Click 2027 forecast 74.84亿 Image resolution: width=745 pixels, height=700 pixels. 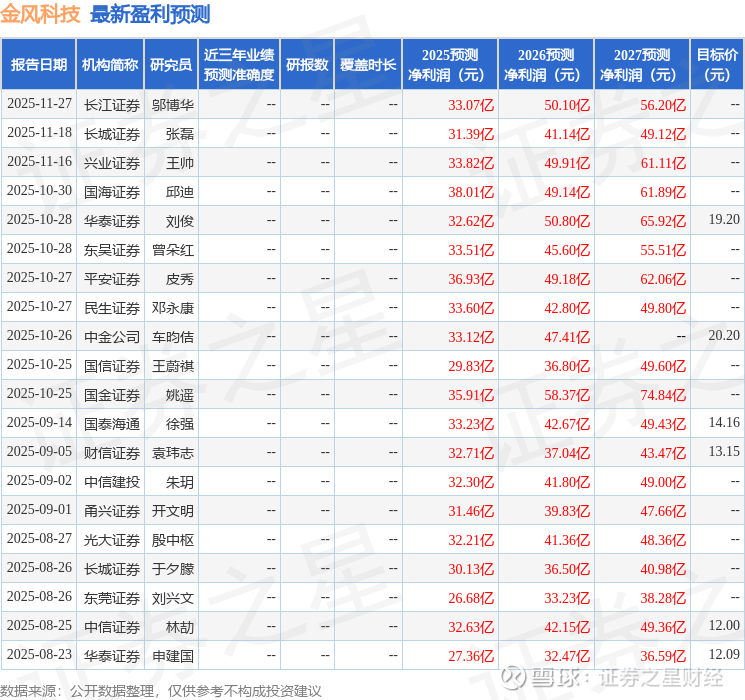click(663, 395)
